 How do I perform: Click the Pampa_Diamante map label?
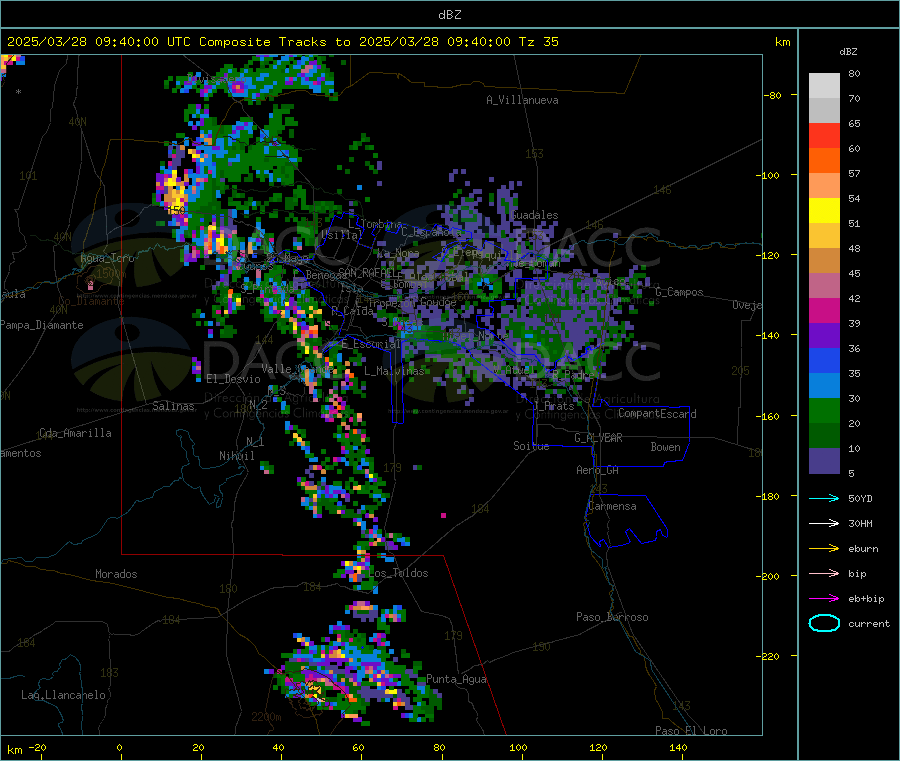[42, 325]
